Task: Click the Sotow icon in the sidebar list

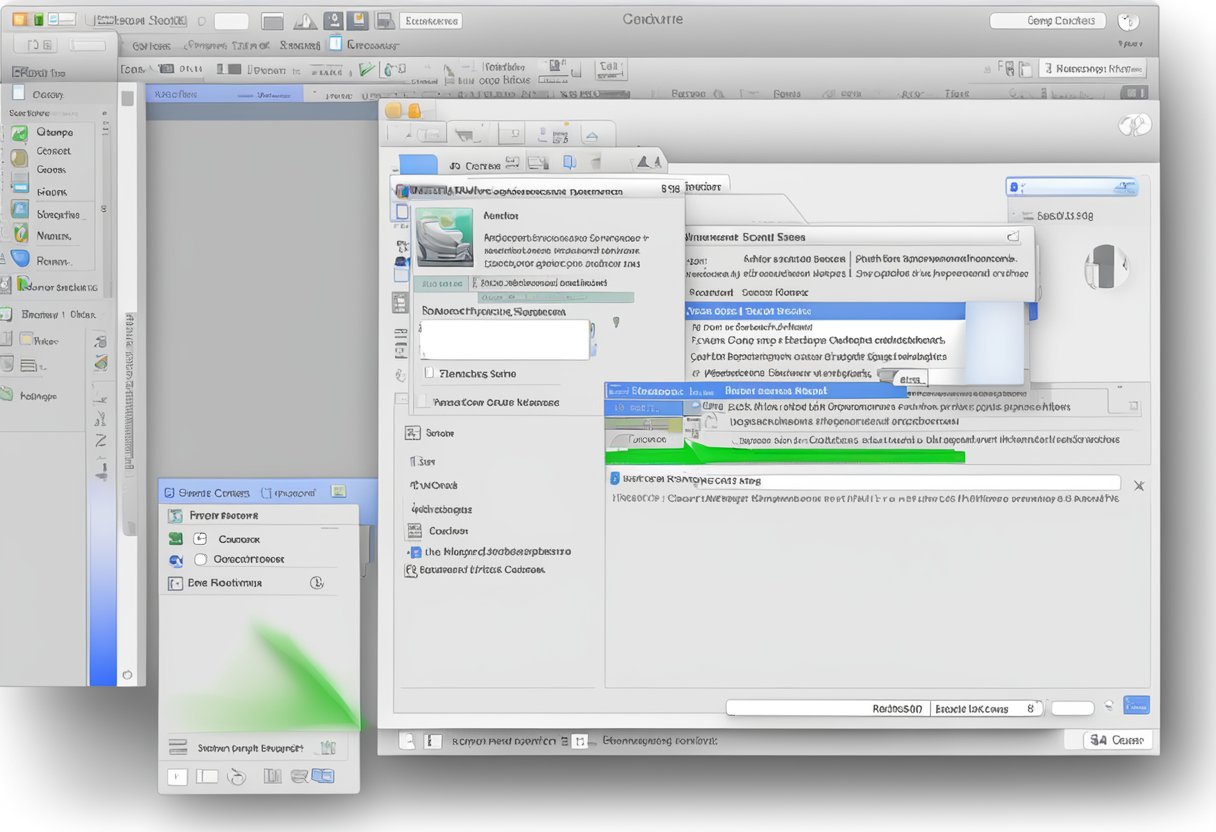Action: 412,433
